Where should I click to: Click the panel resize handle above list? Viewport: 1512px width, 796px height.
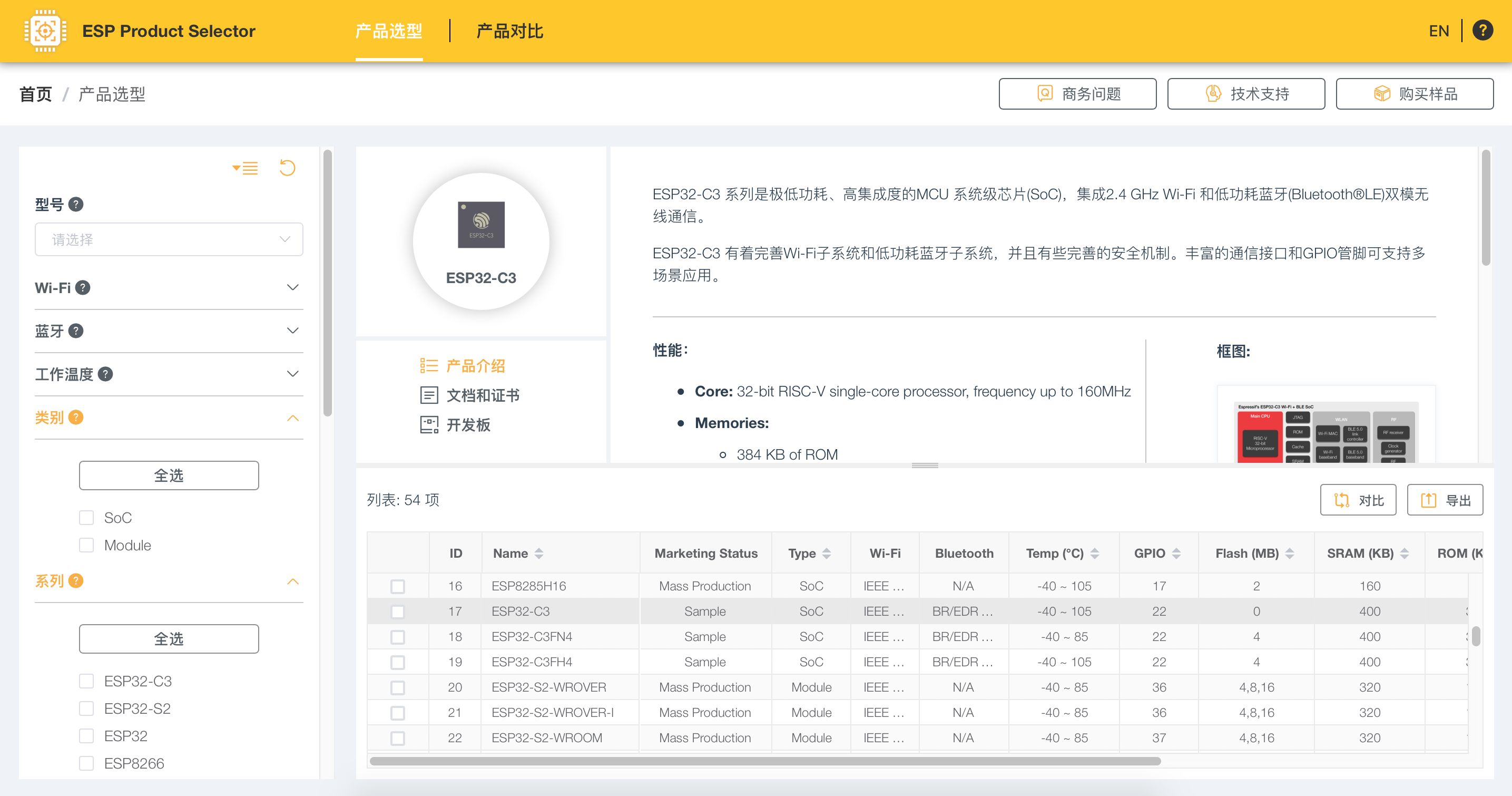925,465
